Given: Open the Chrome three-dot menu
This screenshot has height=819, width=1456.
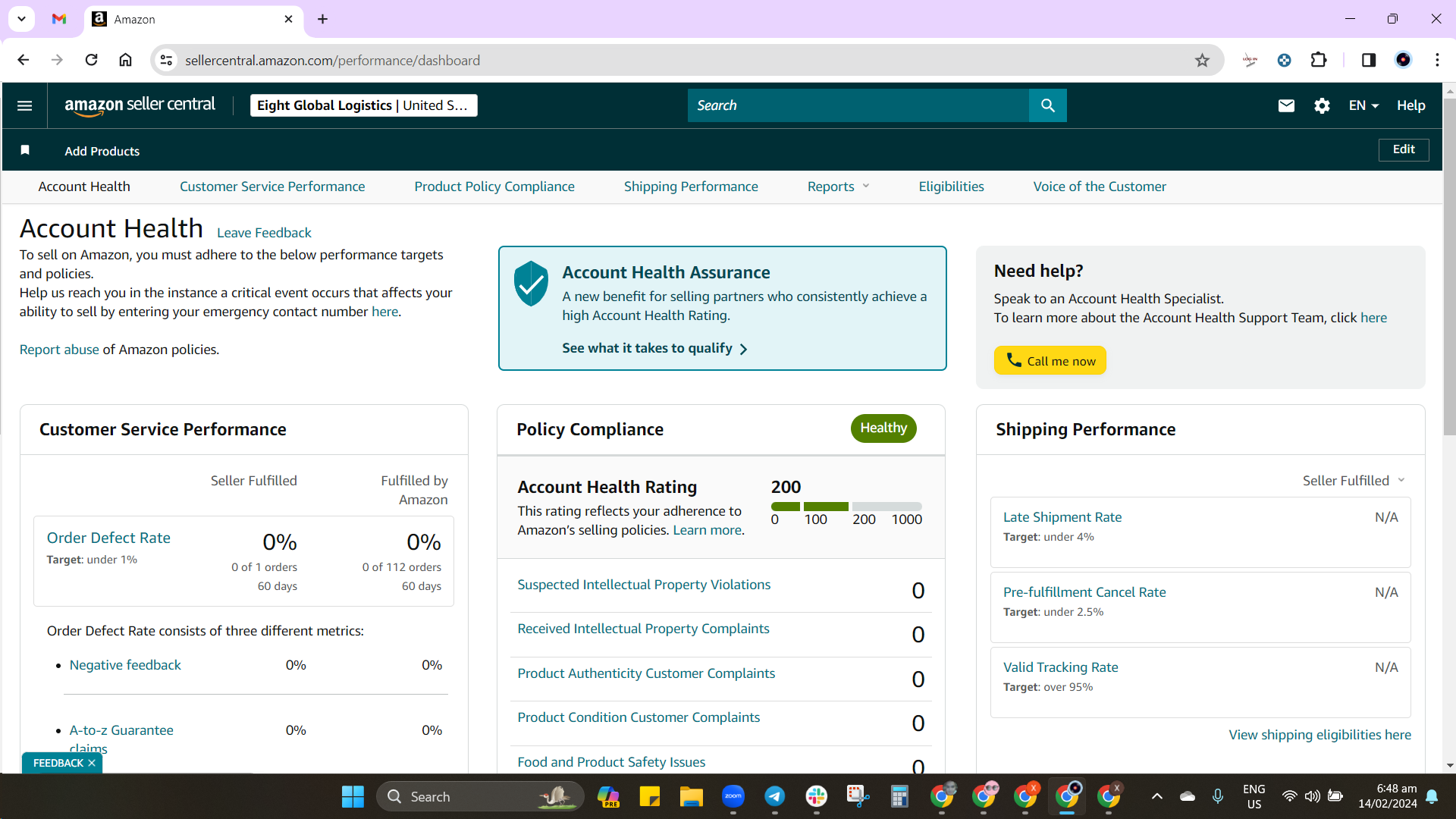Looking at the screenshot, I should pos(1437,60).
